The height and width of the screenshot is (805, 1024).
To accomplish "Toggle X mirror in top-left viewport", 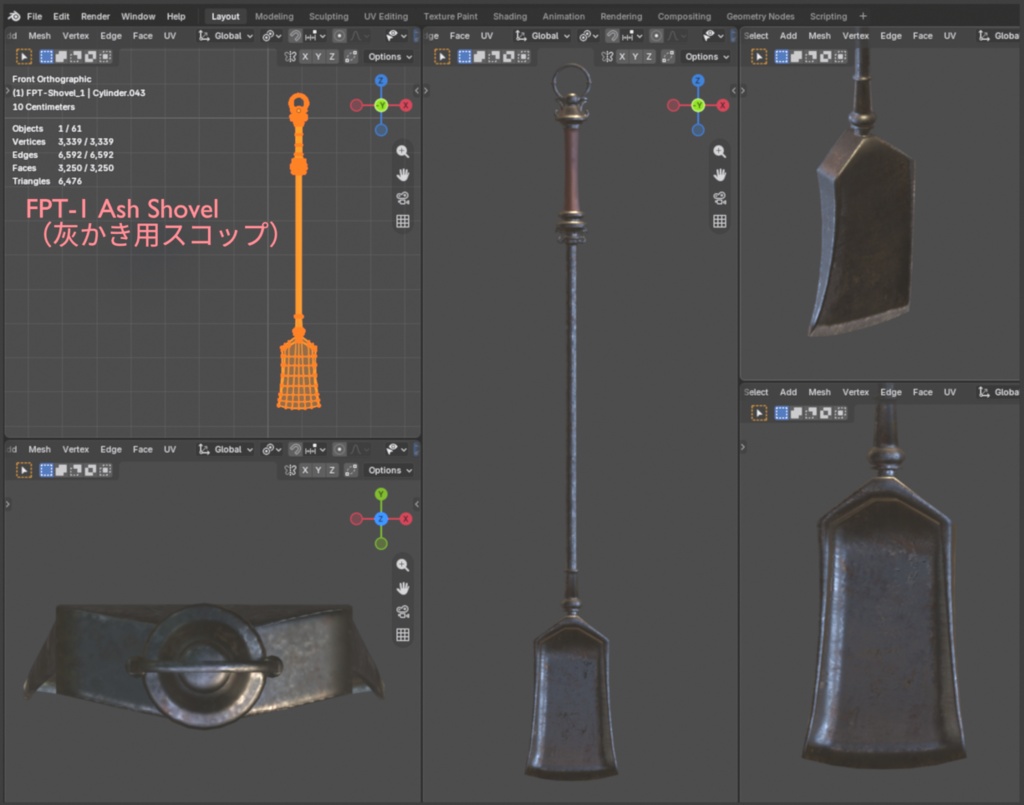I will click(x=305, y=57).
